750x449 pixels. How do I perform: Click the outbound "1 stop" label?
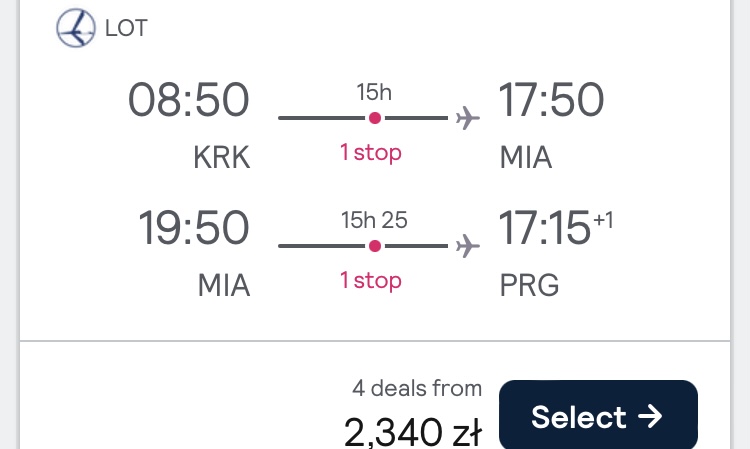(371, 153)
